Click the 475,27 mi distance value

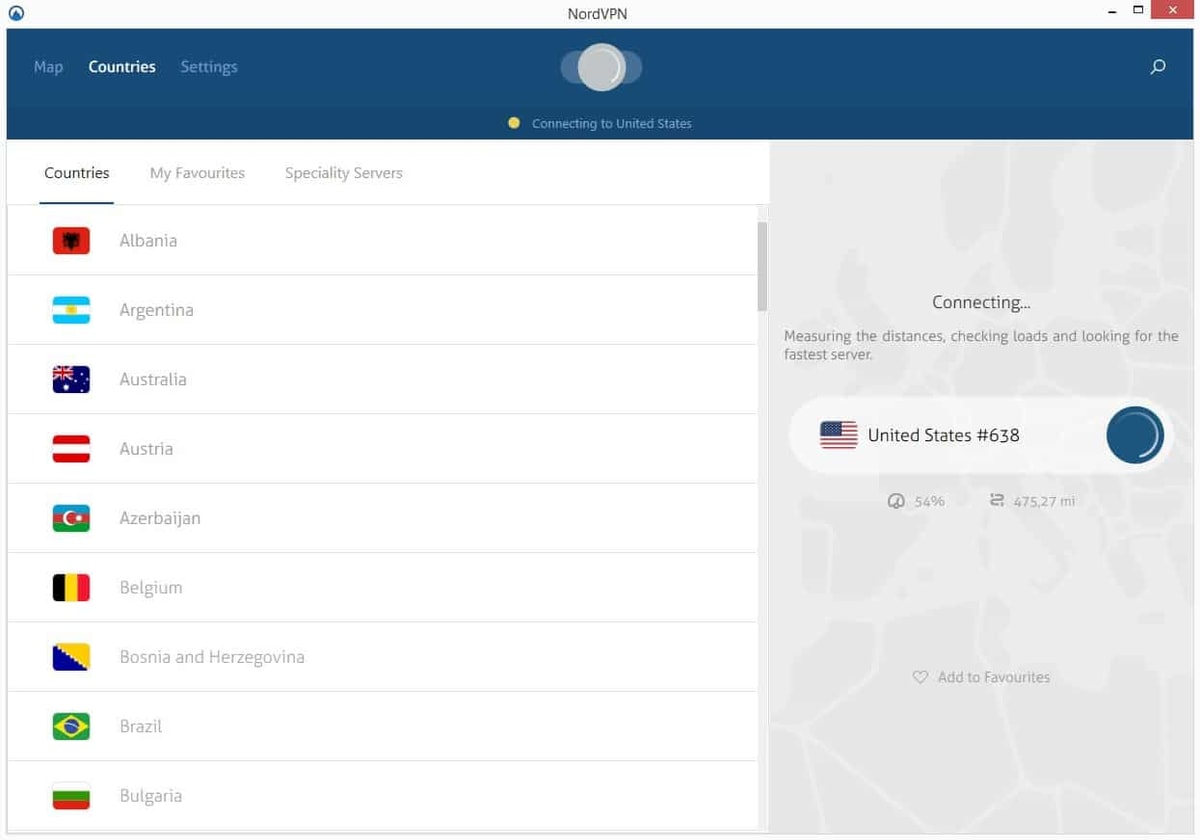click(x=1044, y=500)
